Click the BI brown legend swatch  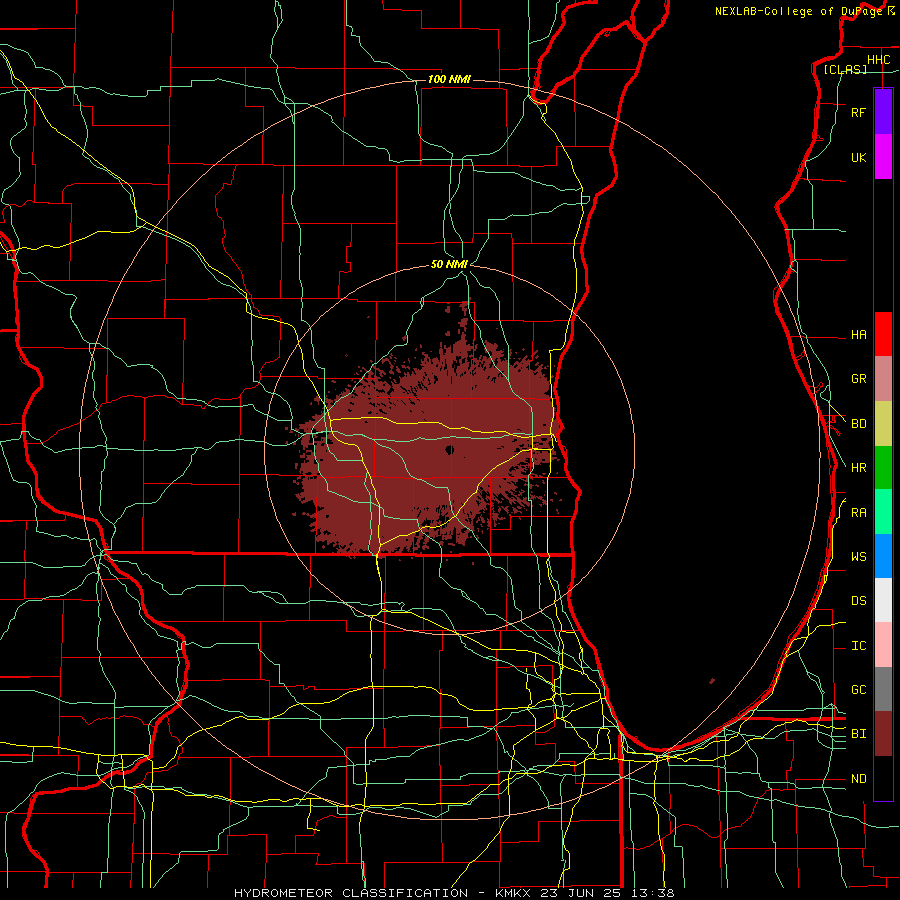pyautogui.click(x=883, y=734)
